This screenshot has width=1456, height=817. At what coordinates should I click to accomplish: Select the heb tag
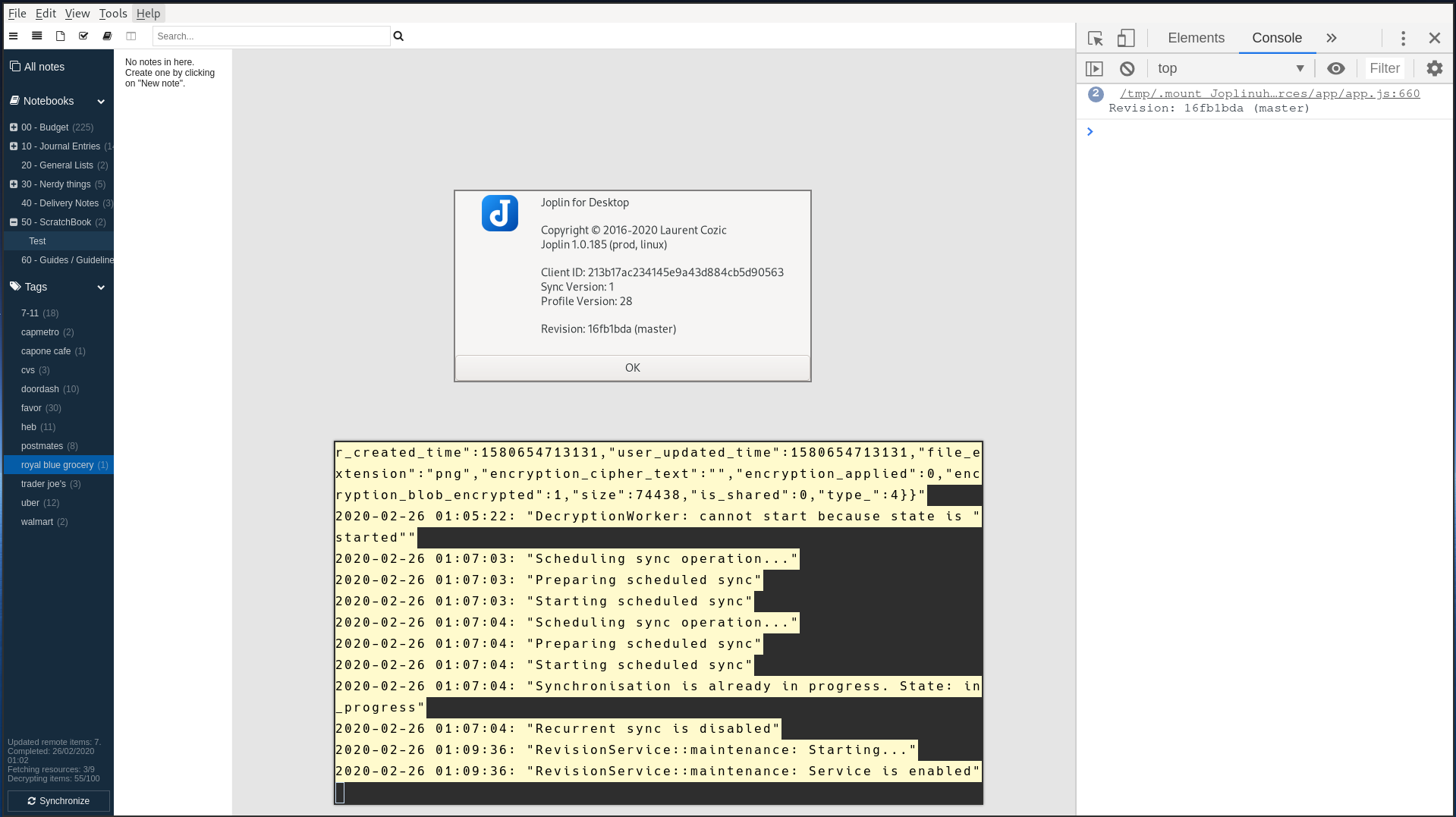point(58,427)
